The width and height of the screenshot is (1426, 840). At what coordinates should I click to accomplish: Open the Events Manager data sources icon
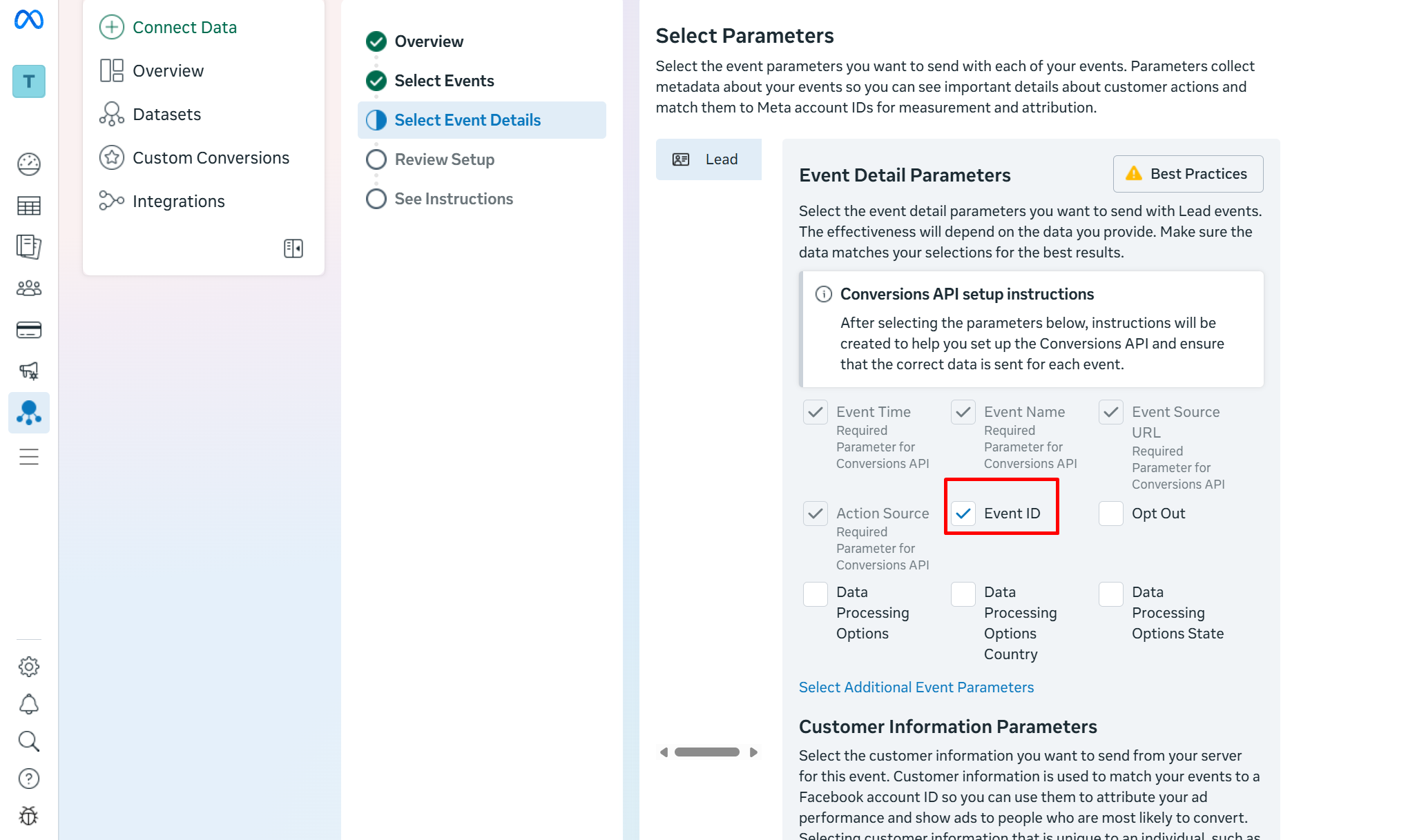pos(29,413)
